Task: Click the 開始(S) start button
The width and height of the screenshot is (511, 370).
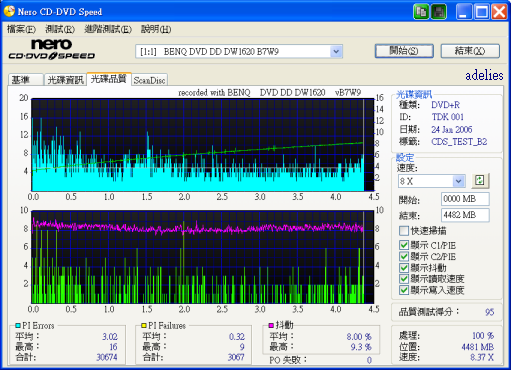Action: pos(404,51)
